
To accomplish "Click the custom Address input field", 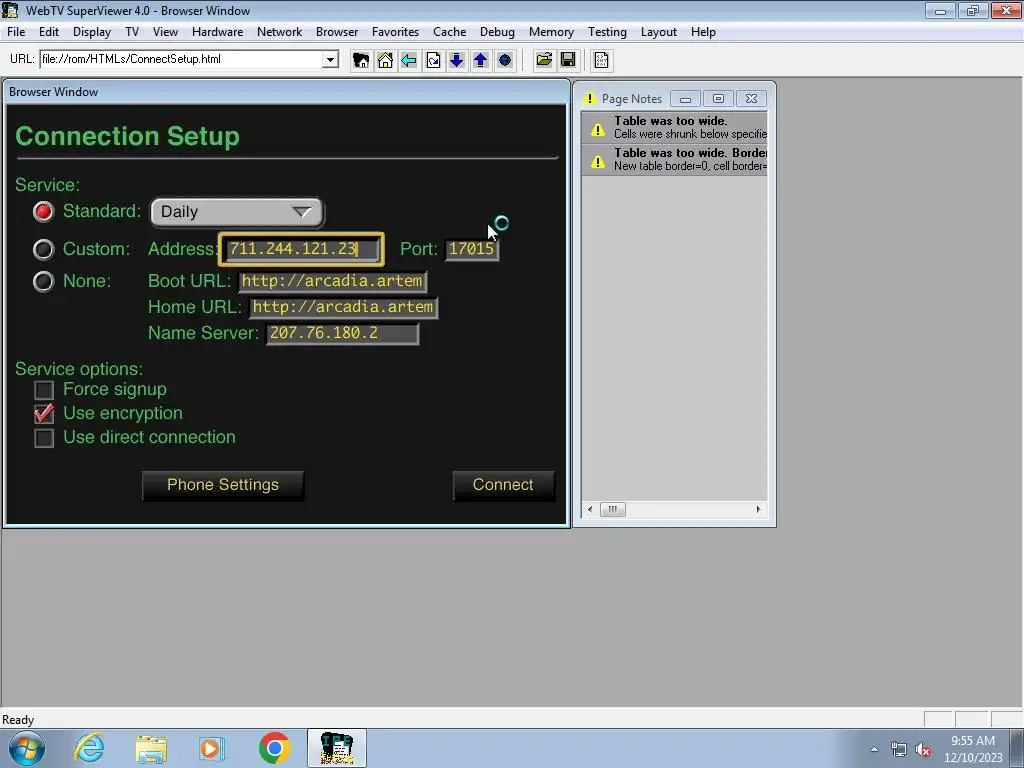I will [x=302, y=249].
